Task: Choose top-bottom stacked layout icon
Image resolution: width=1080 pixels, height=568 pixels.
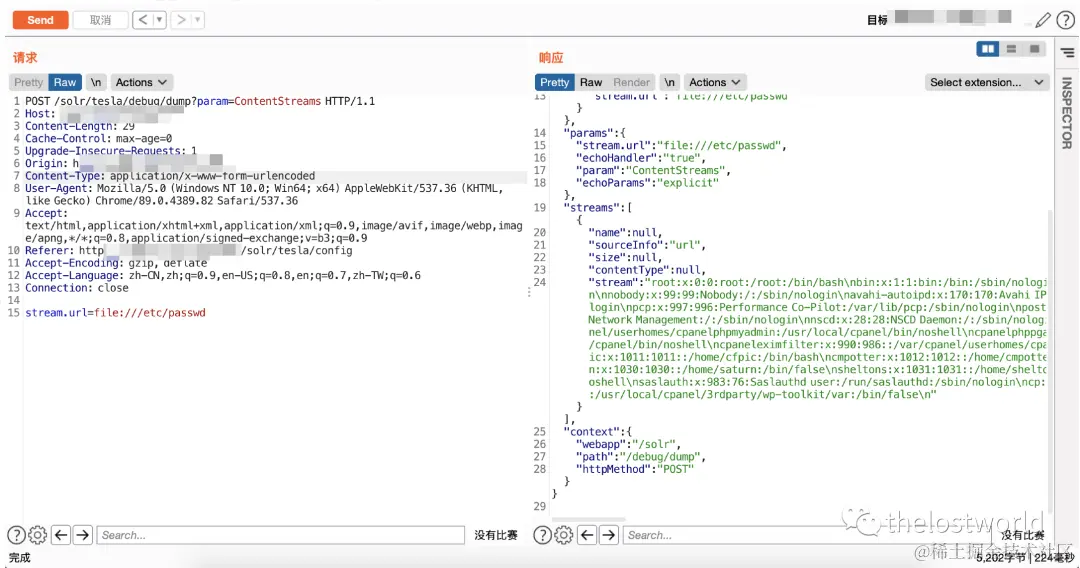Action: point(1011,49)
